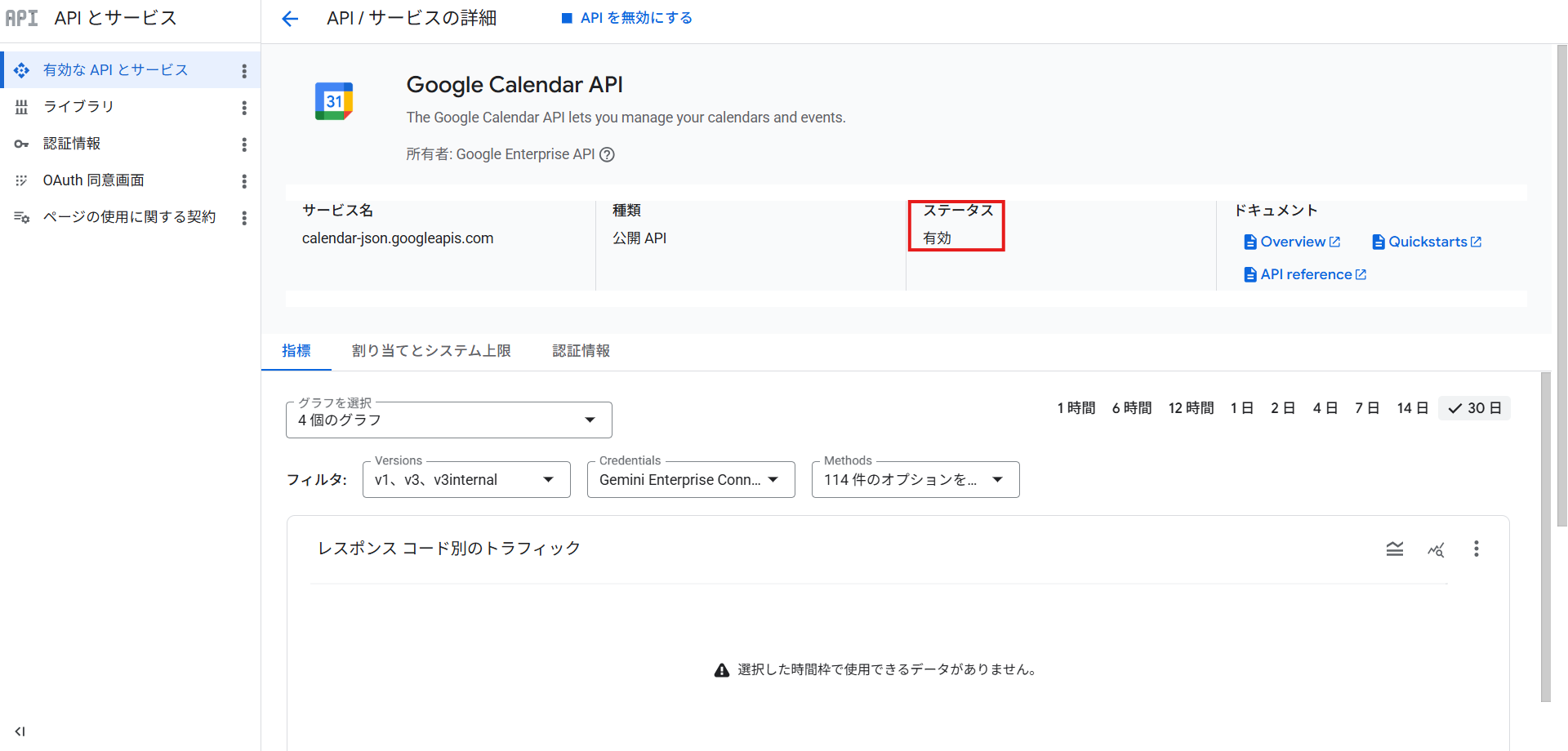This screenshot has height=751, width=1568.
Task: Open help icon next to Google Enterprise API
Action: [x=607, y=154]
